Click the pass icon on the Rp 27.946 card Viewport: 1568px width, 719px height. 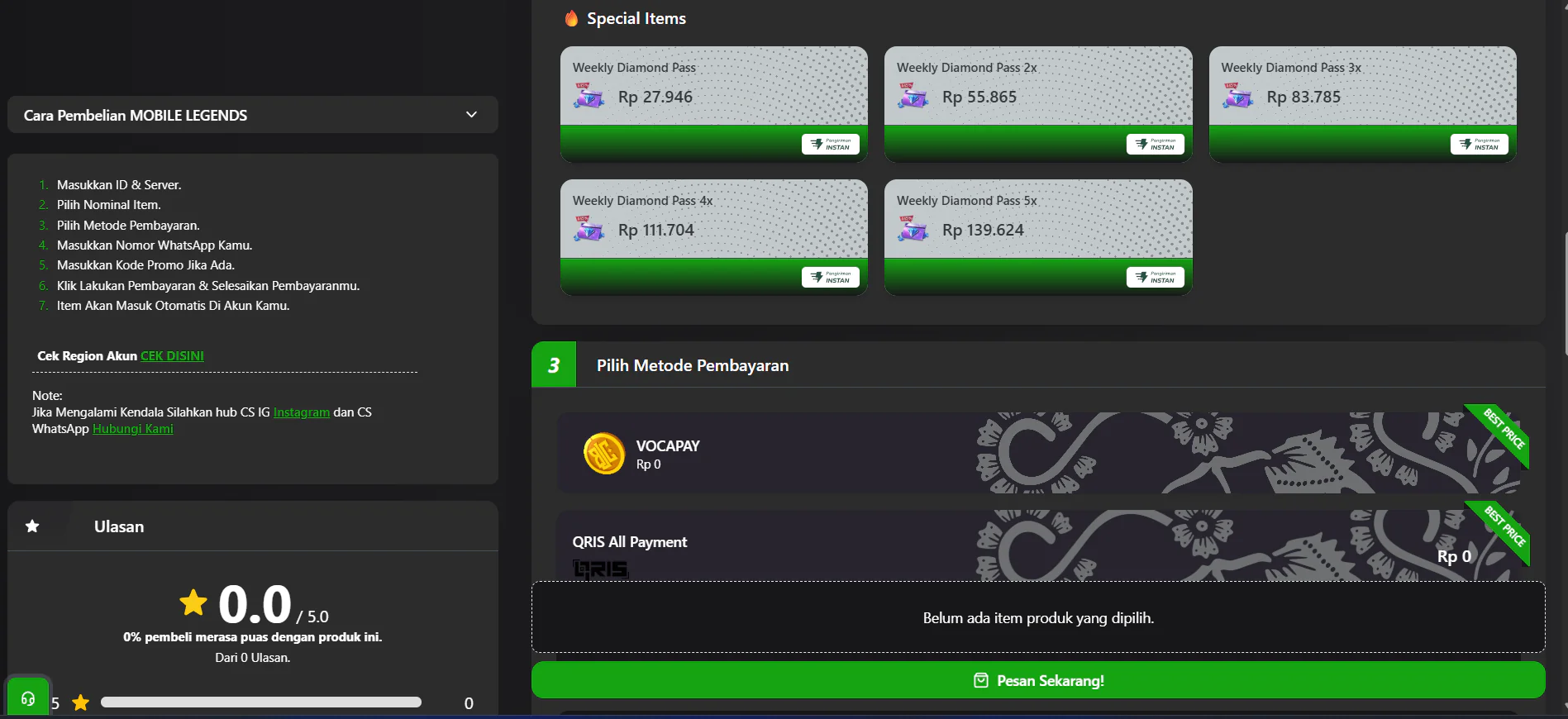(x=589, y=96)
